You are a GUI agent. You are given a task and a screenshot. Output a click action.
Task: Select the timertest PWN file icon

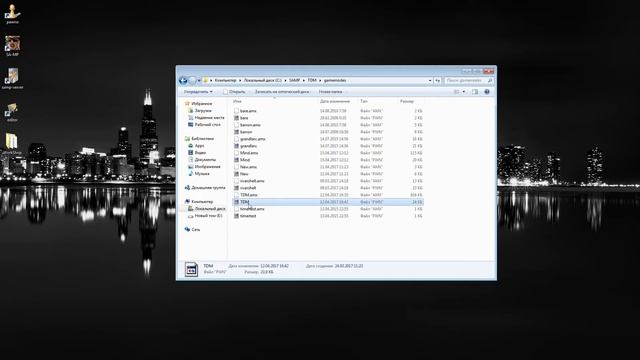pyautogui.click(x=236, y=216)
